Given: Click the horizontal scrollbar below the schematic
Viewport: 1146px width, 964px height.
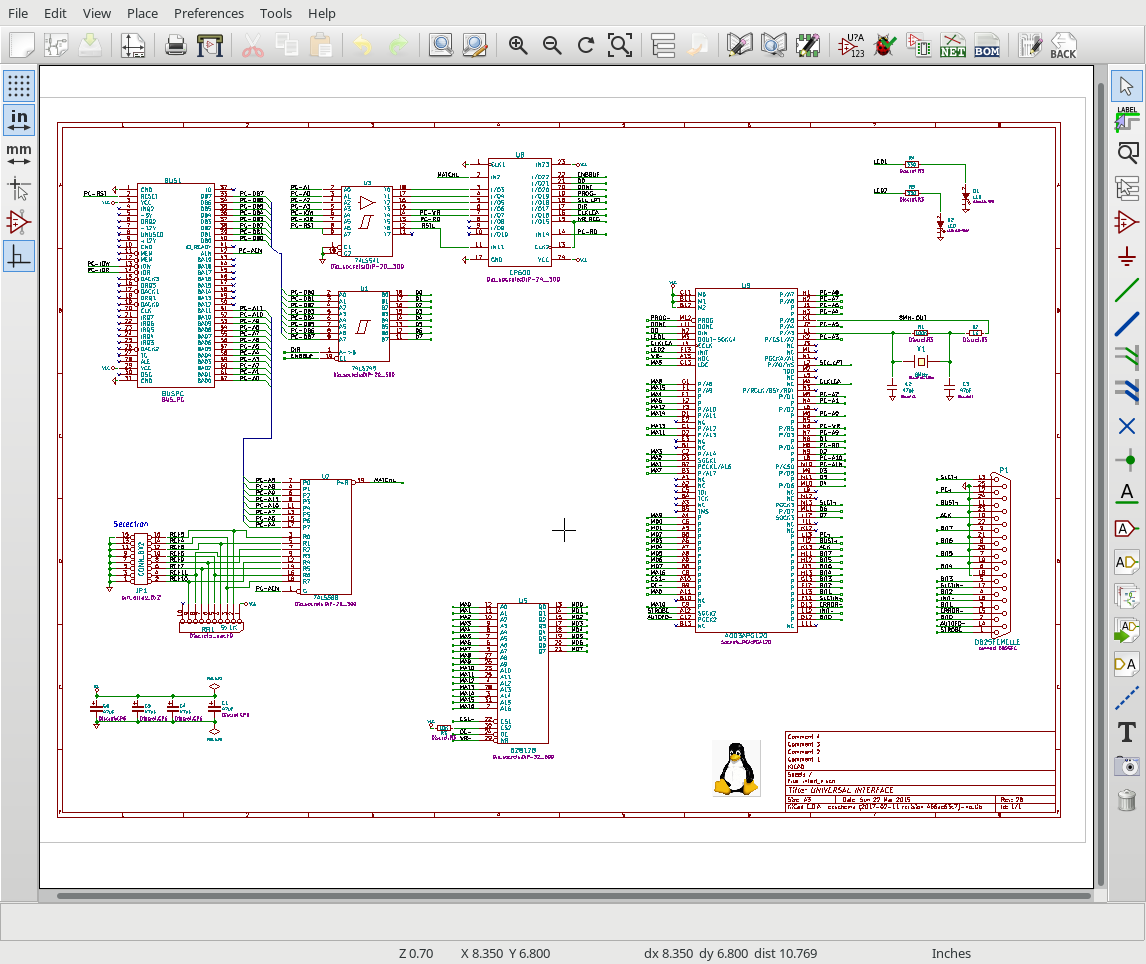Looking at the screenshot, I should coord(570,896).
